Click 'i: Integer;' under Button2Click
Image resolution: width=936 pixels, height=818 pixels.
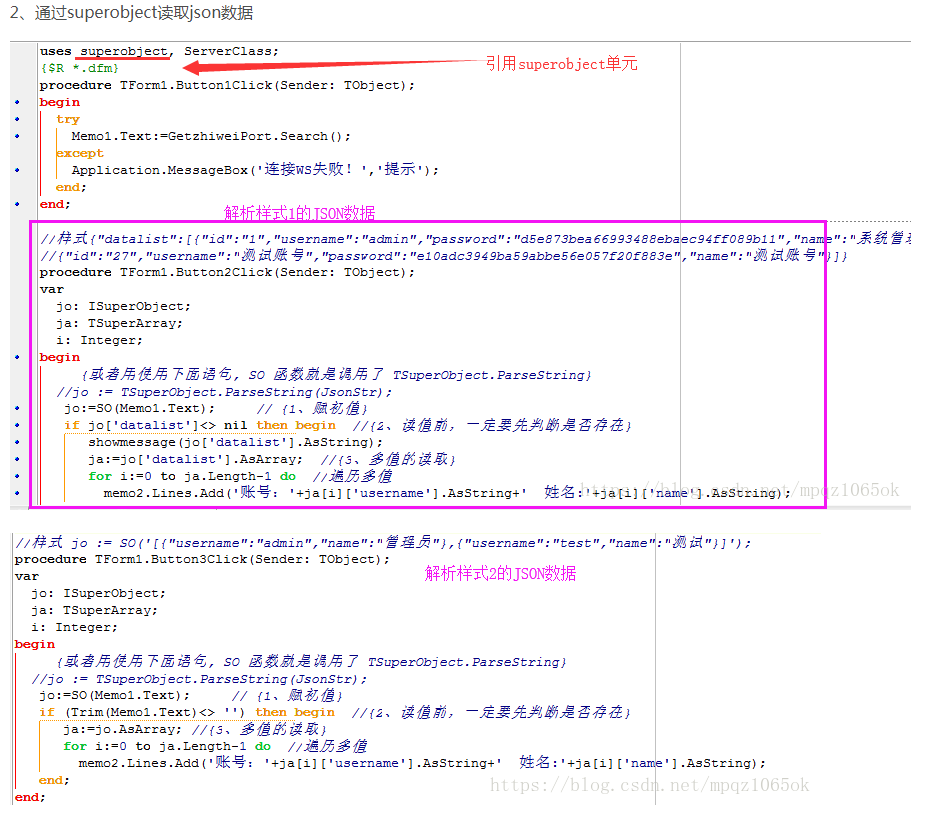100,340
